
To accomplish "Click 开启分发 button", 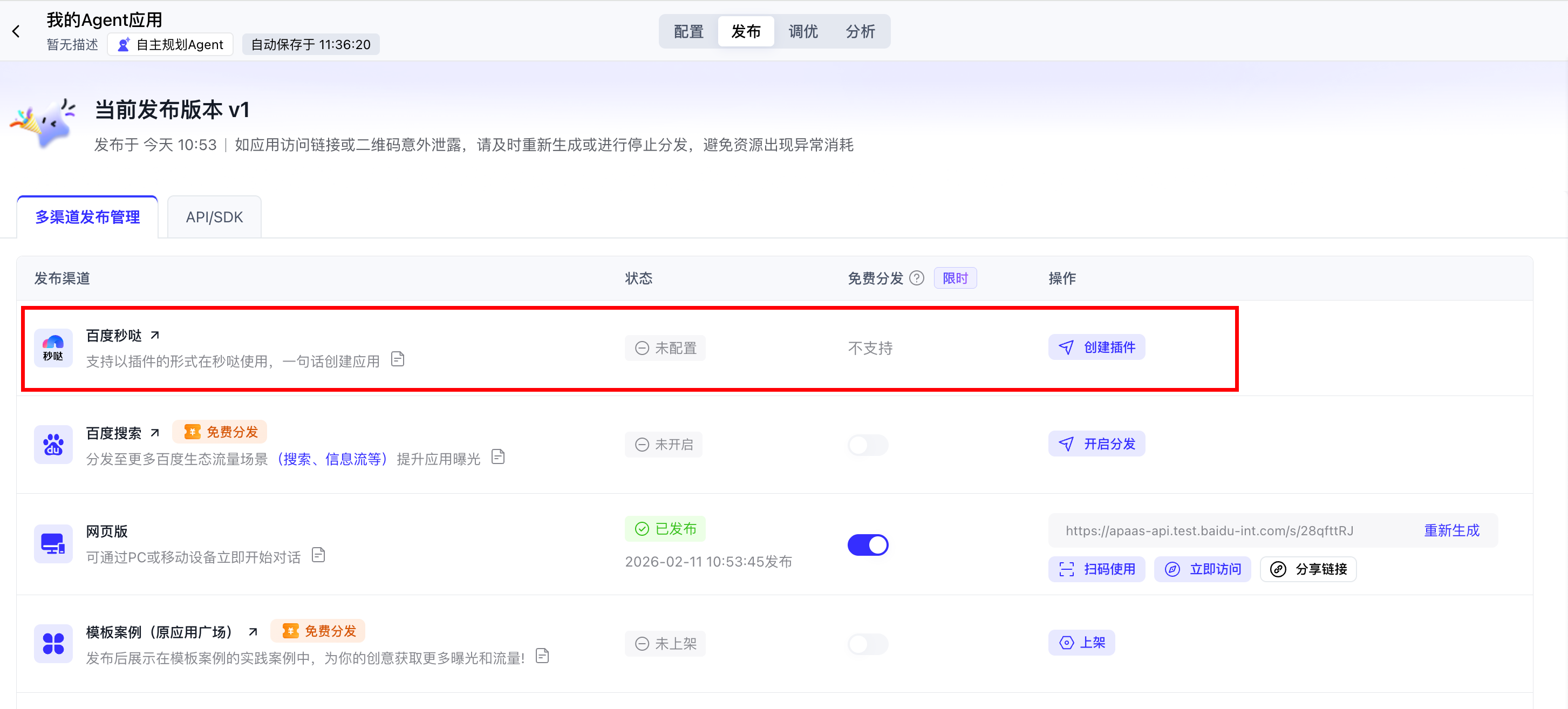I will pyautogui.click(x=1096, y=444).
